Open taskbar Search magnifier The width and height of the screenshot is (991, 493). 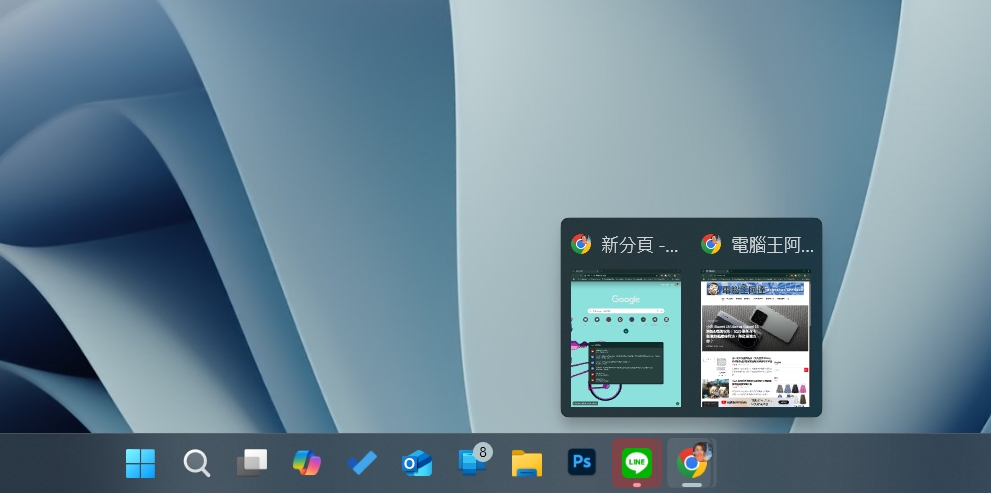pyautogui.click(x=197, y=463)
